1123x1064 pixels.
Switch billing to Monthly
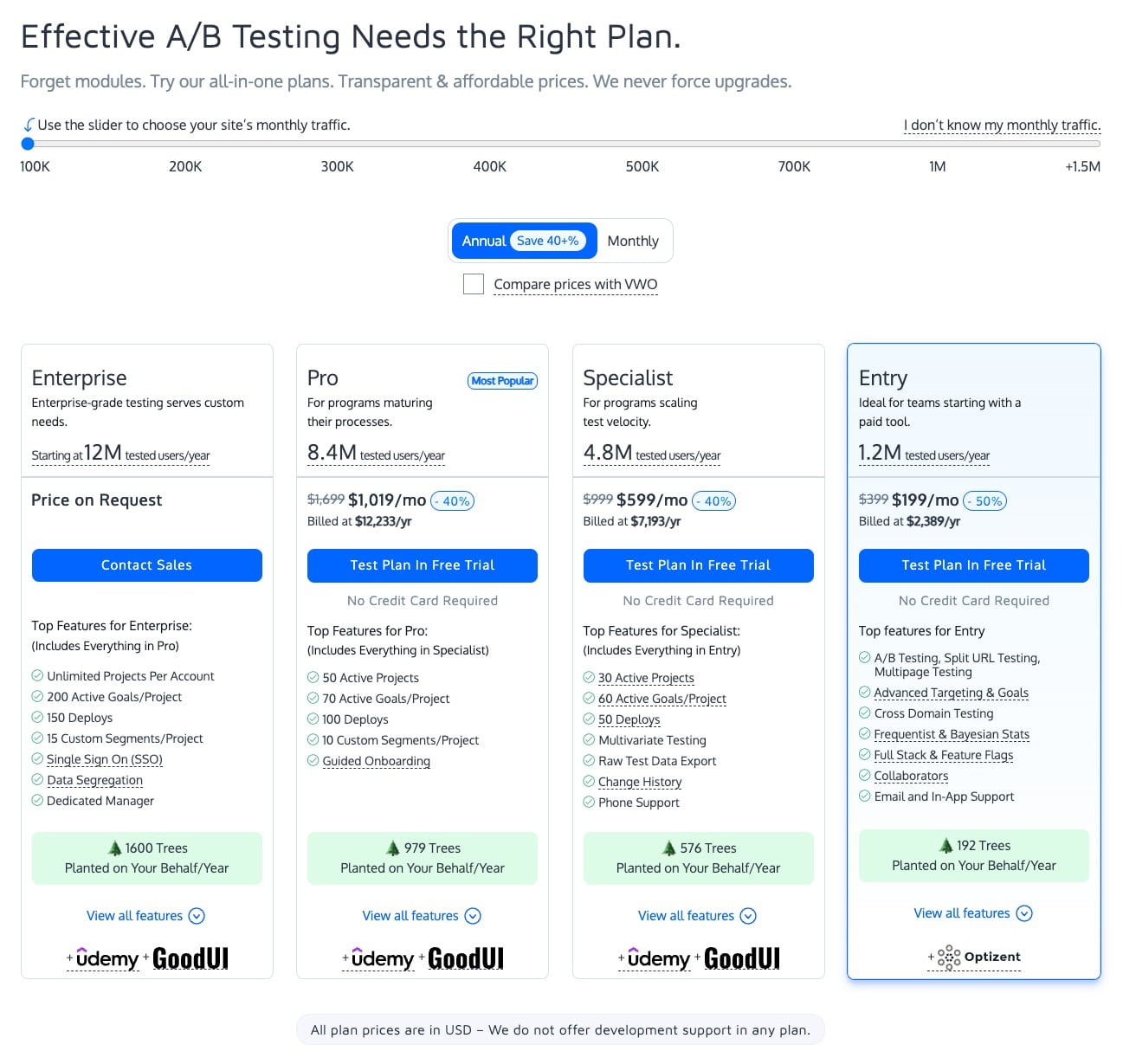pos(633,241)
